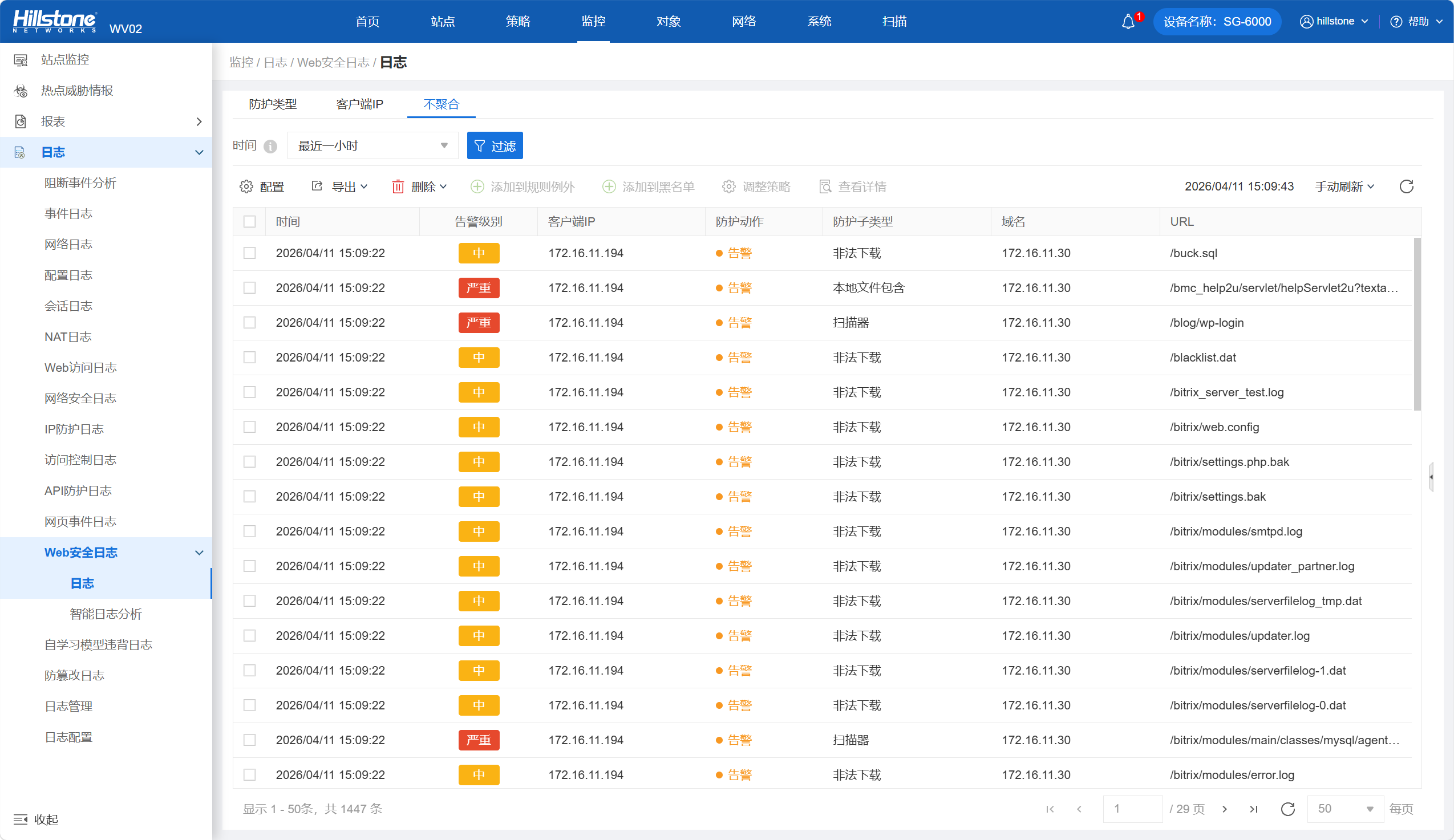Check the row for /buck.sql
This screenshot has width=1454, height=840.
pyautogui.click(x=249, y=253)
